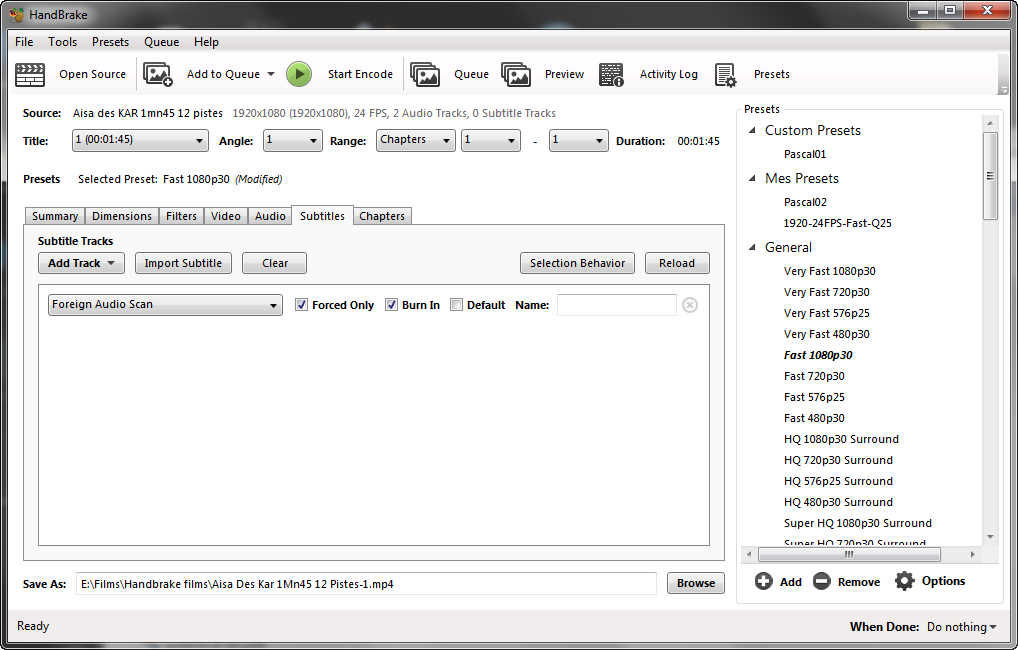Collapse the Custom Presets group
Screen dimensions: 1018x650
click(752, 130)
